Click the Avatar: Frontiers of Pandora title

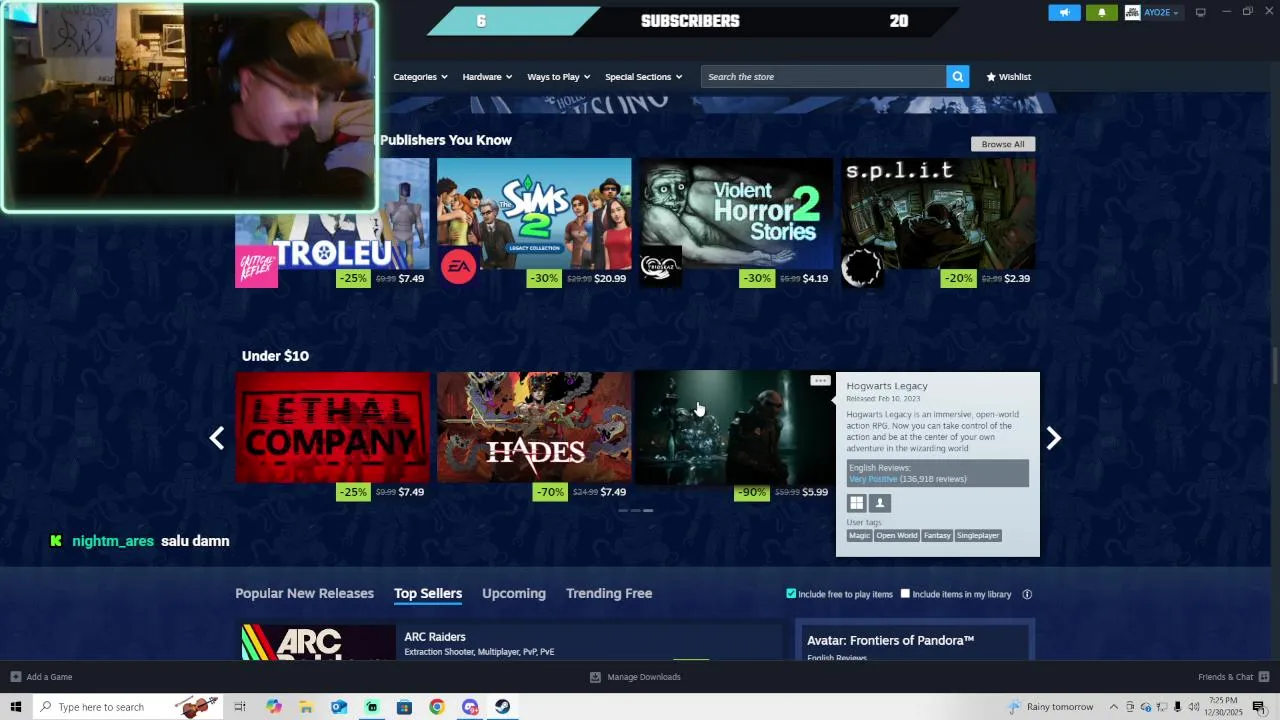coord(890,640)
